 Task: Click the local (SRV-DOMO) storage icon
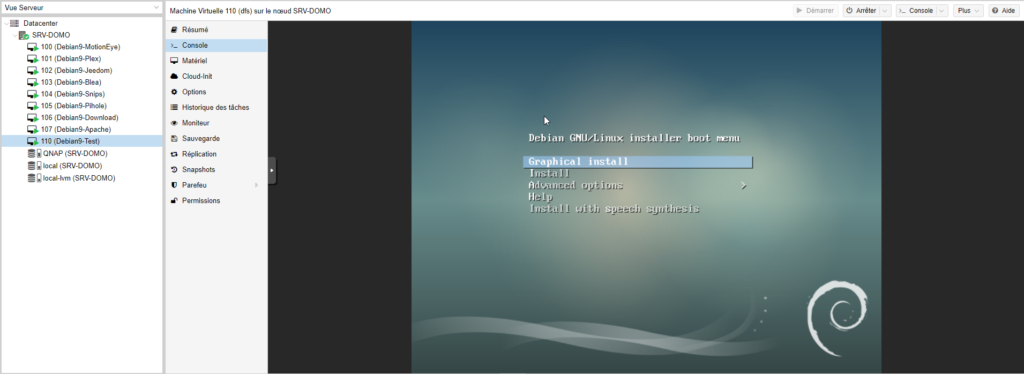click(34, 166)
